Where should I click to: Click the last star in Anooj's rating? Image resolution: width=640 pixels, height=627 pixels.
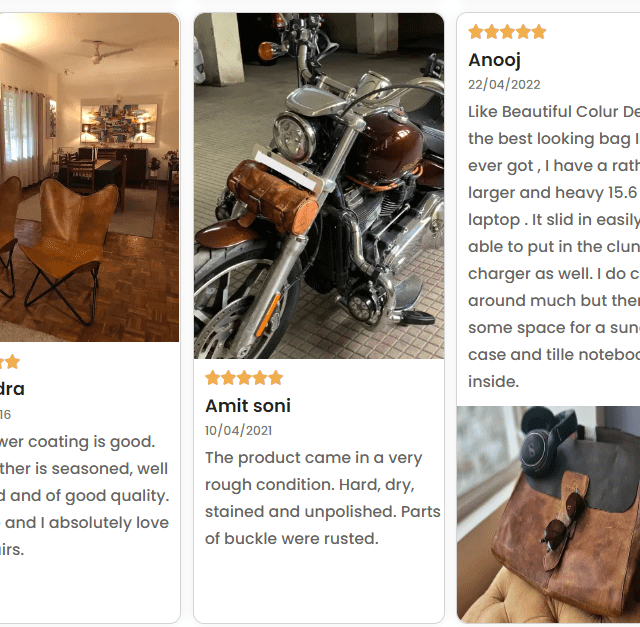(x=538, y=32)
